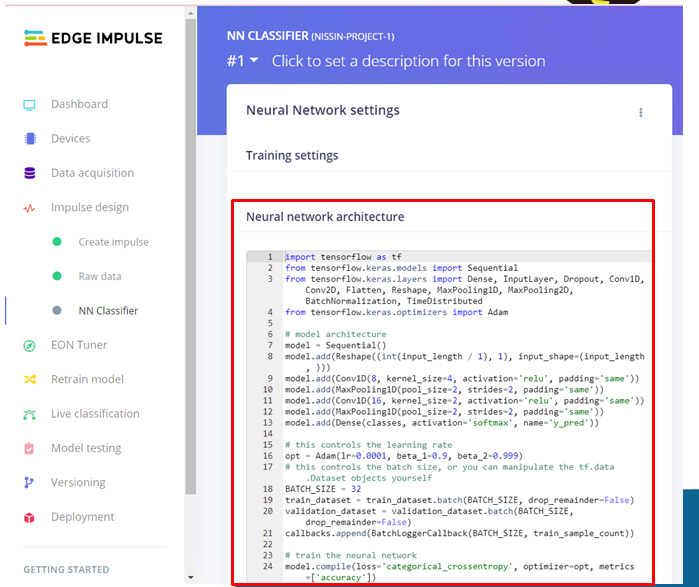Viewport: 699px width, 587px height.
Task: Click the Versioning branch icon
Action: point(29,482)
